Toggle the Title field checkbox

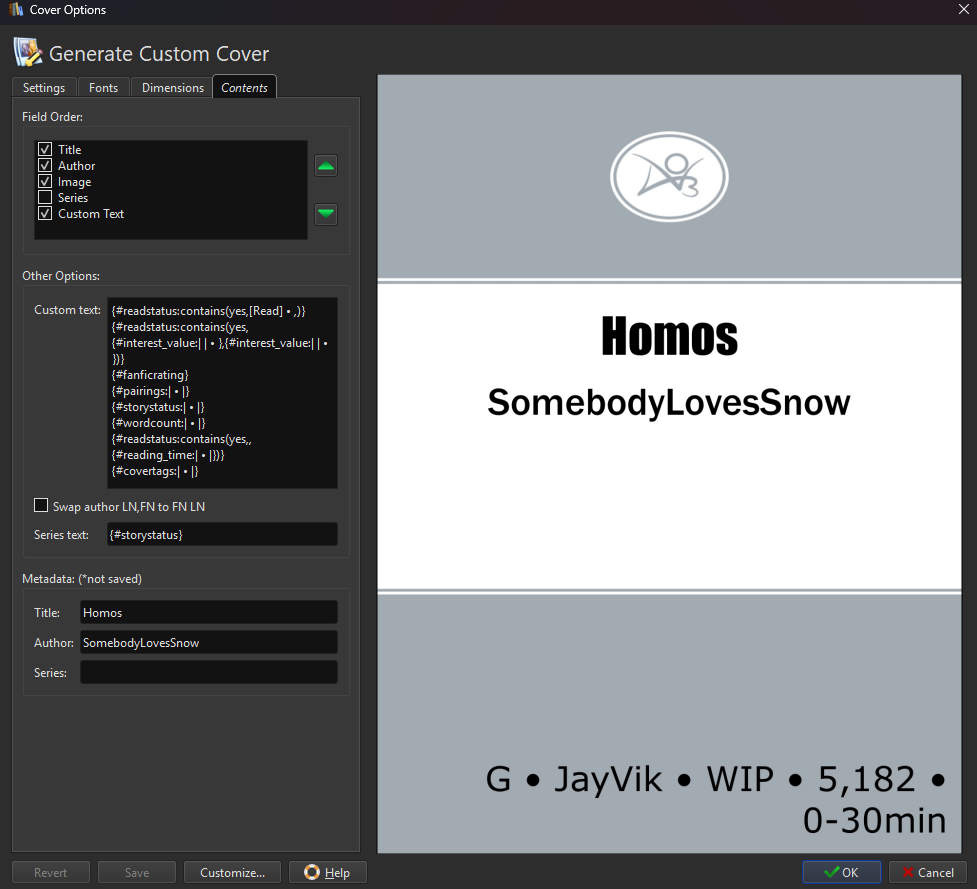tap(45, 149)
